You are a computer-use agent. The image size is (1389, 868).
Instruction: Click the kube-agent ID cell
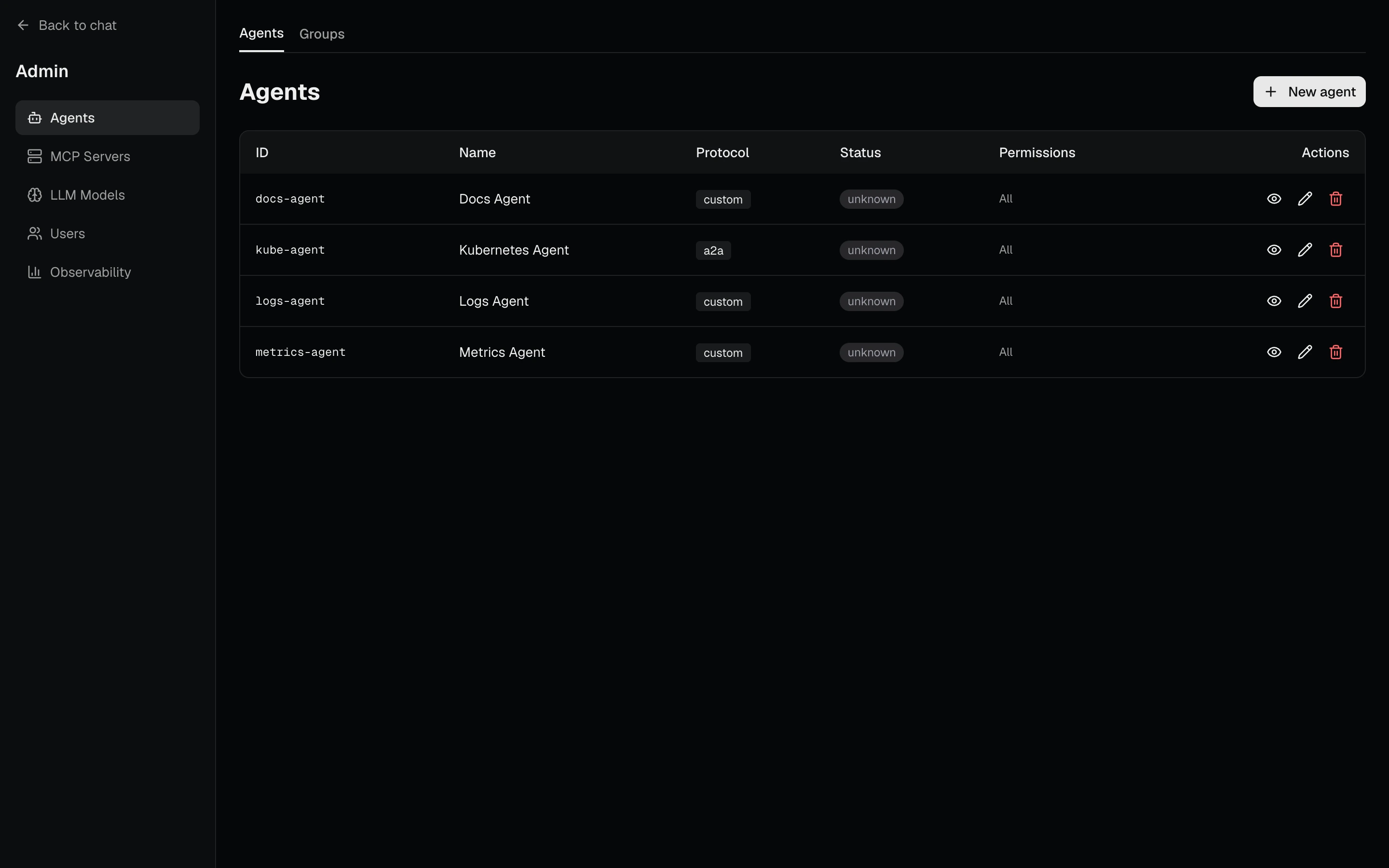pyautogui.click(x=290, y=250)
